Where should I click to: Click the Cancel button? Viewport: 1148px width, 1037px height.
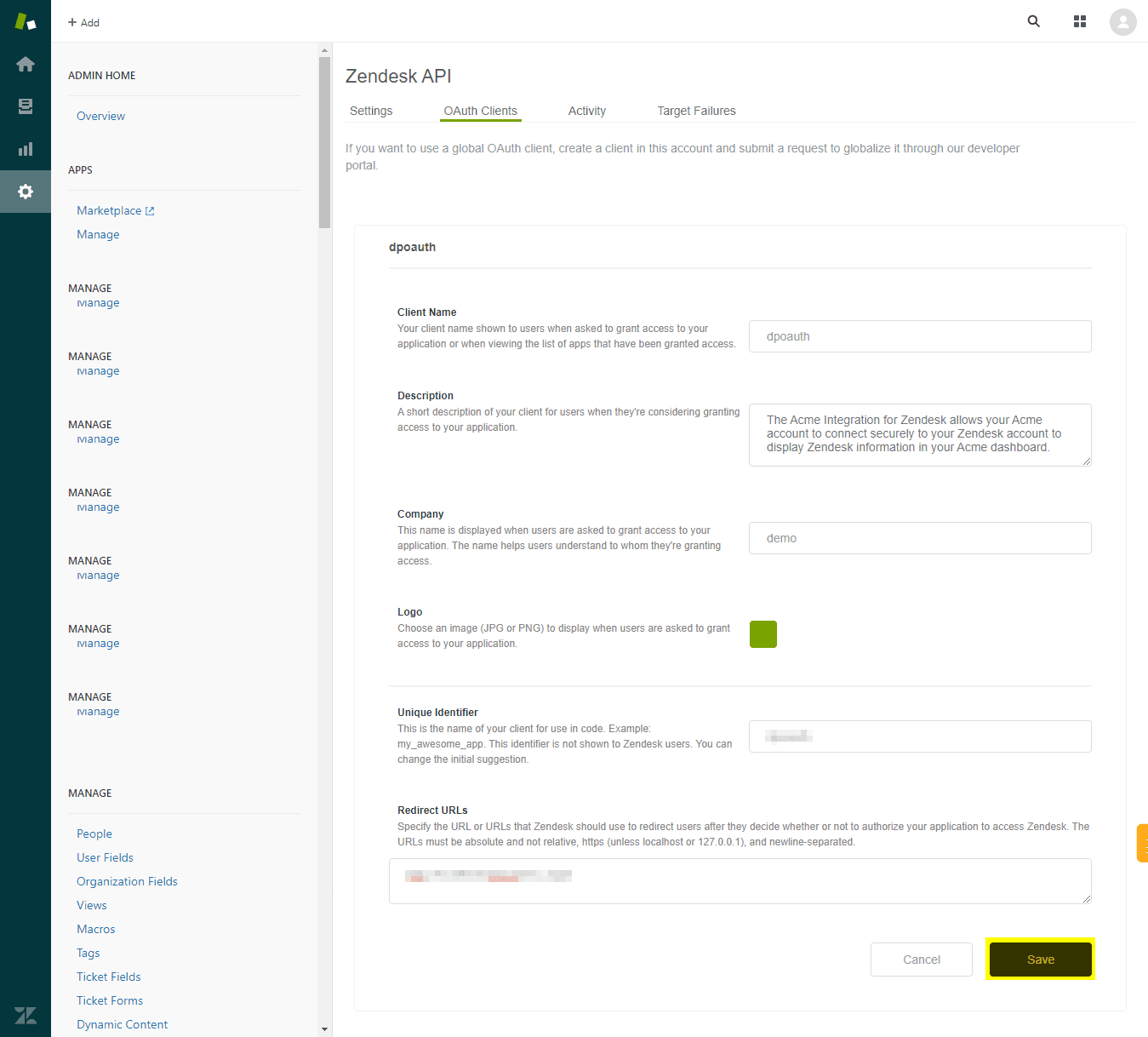922,960
